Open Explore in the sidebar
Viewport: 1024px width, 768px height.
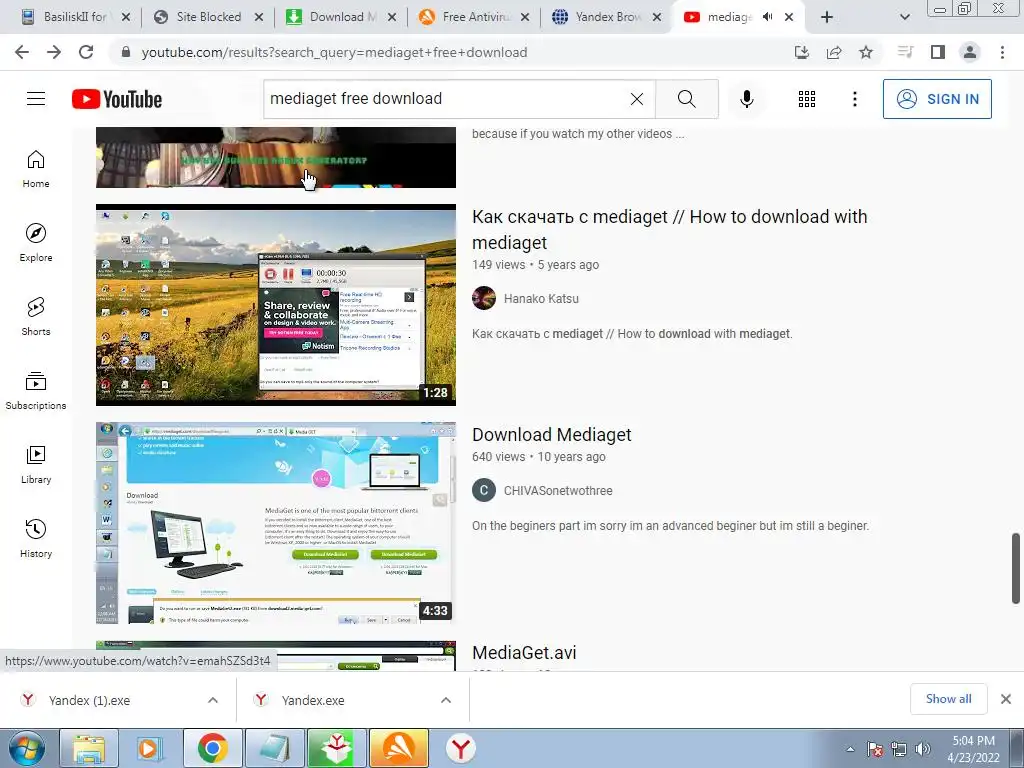(x=36, y=243)
